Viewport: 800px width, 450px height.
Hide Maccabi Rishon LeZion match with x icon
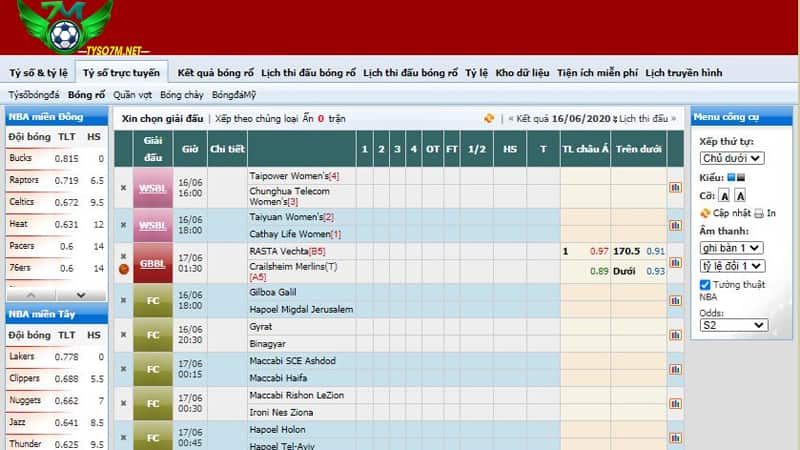[123, 404]
